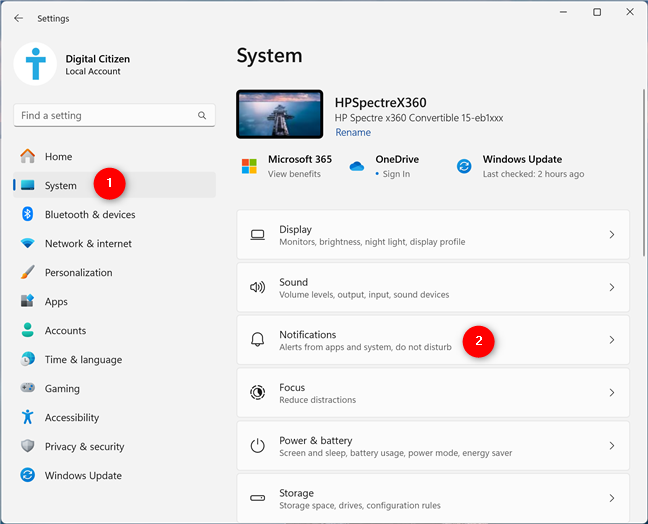The height and width of the screenshot is (524, 648).
Task: Click the Sound speaker icon
Action: [x=257, y=287]
